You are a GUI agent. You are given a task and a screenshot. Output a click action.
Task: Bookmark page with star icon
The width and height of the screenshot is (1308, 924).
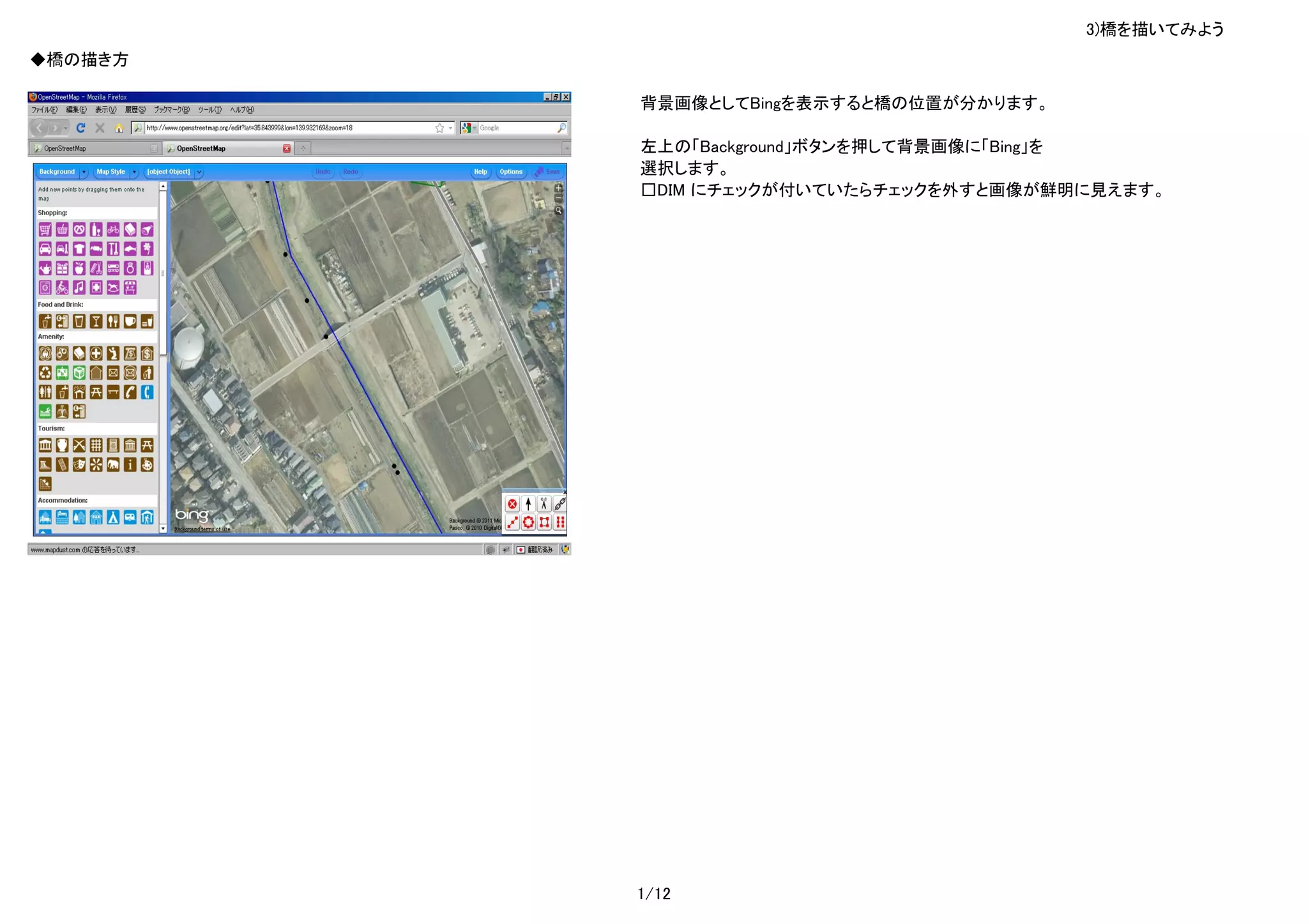pos(439,128)
